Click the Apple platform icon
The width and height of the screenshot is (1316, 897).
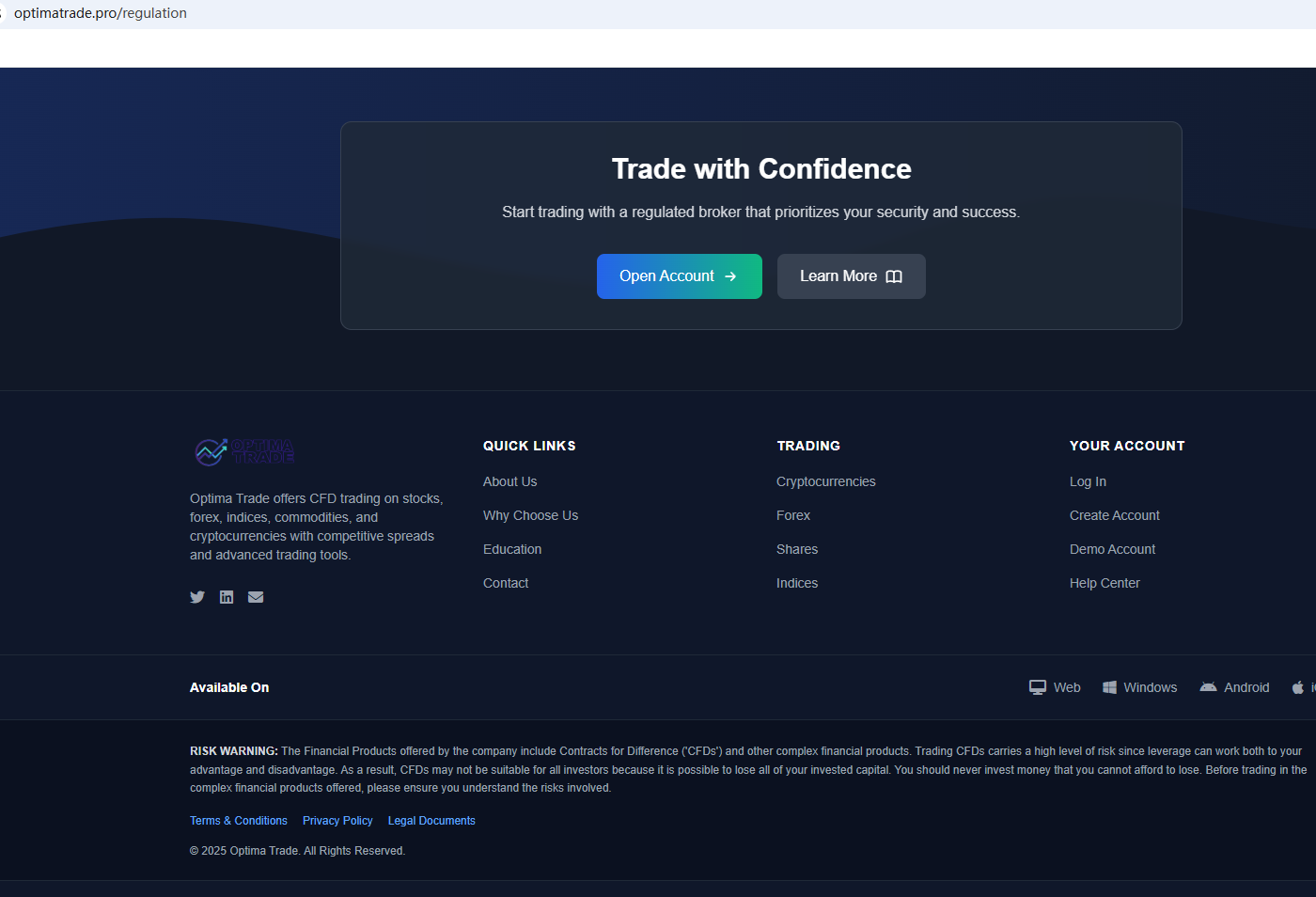coord(1298,687)
